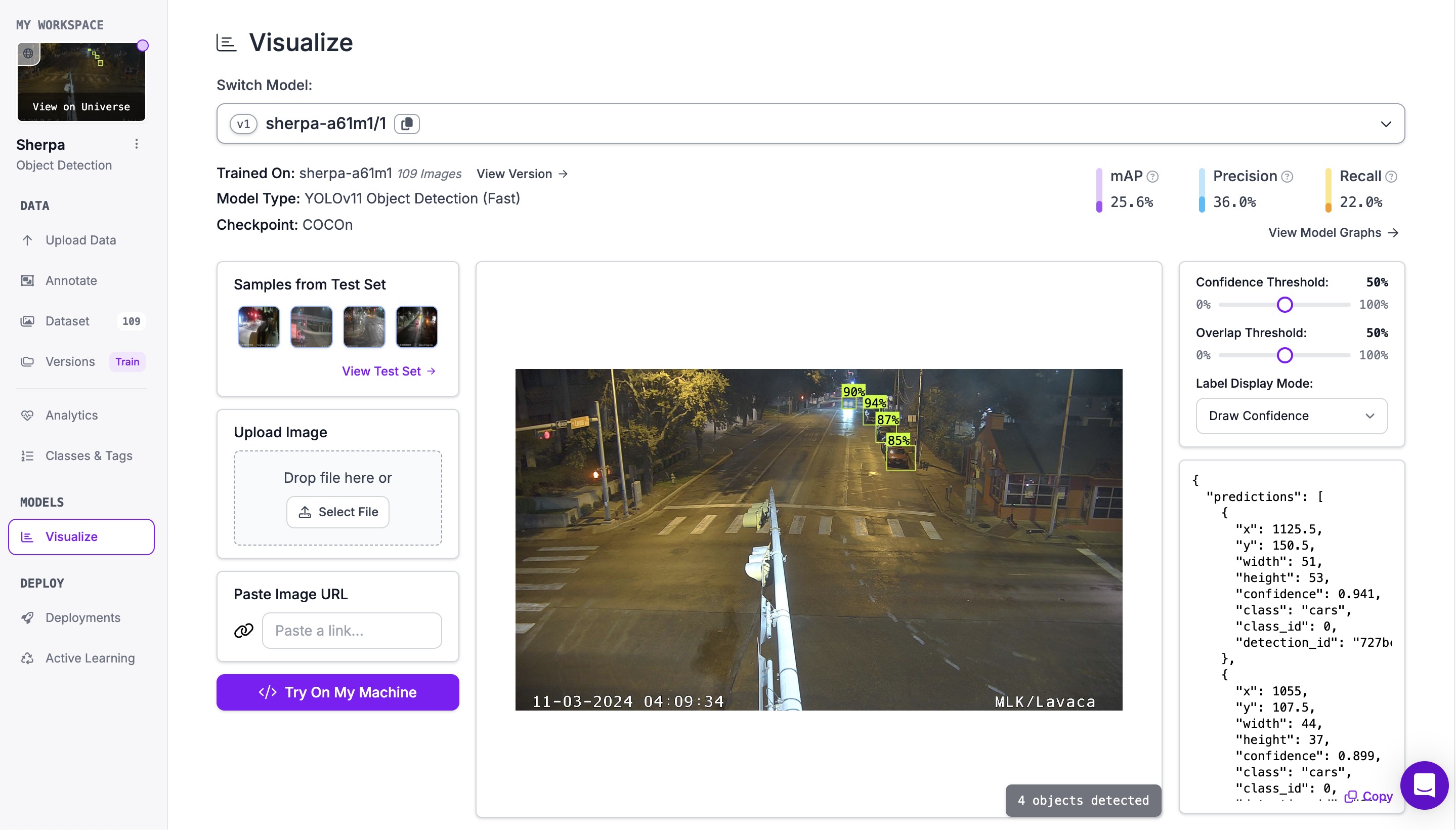Open the chat support bubble
This screenshot has height=830, width=1456.
coord(1424,785)
